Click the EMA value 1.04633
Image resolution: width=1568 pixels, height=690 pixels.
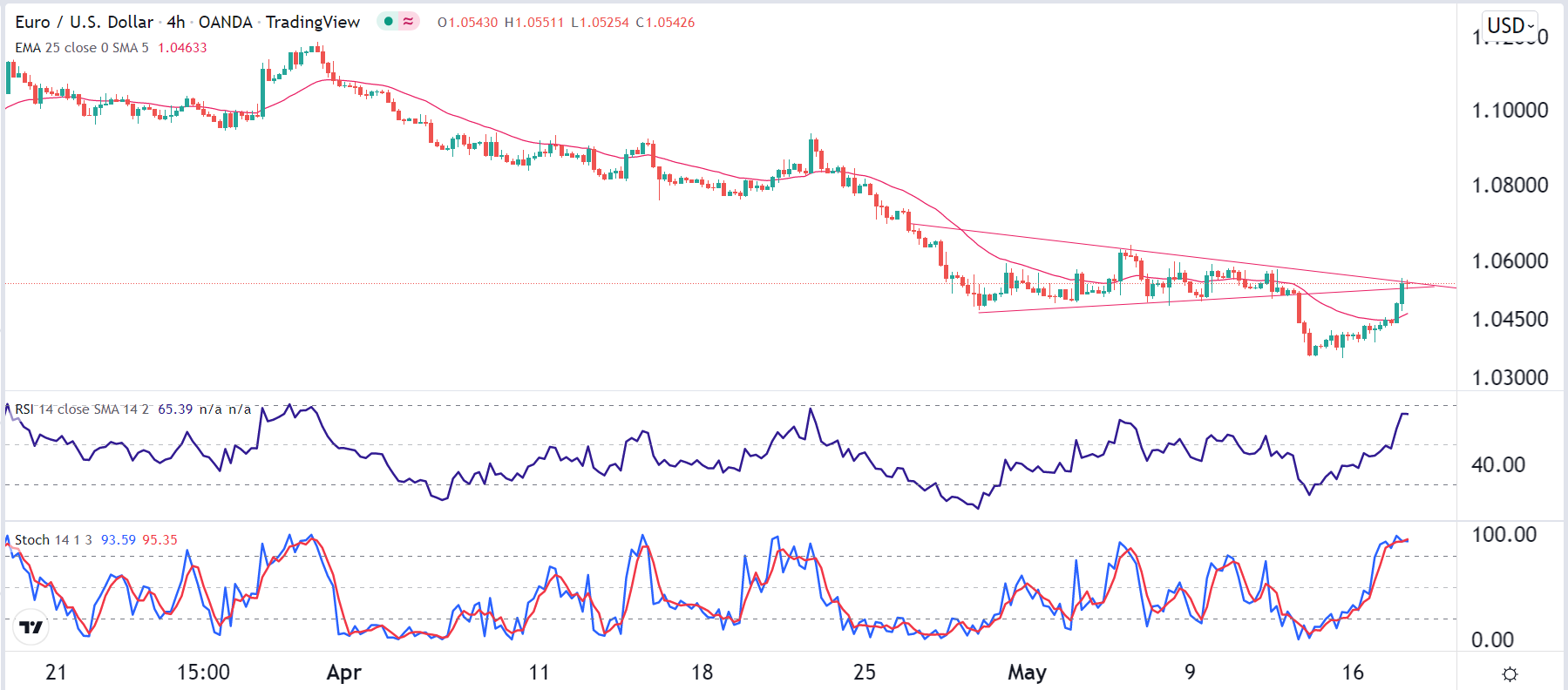tap(182, 47)
